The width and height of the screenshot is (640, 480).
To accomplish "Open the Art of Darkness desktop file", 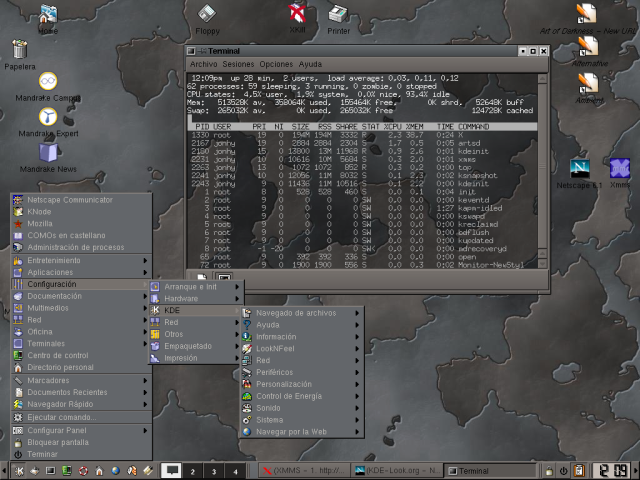I will [587, 14].
